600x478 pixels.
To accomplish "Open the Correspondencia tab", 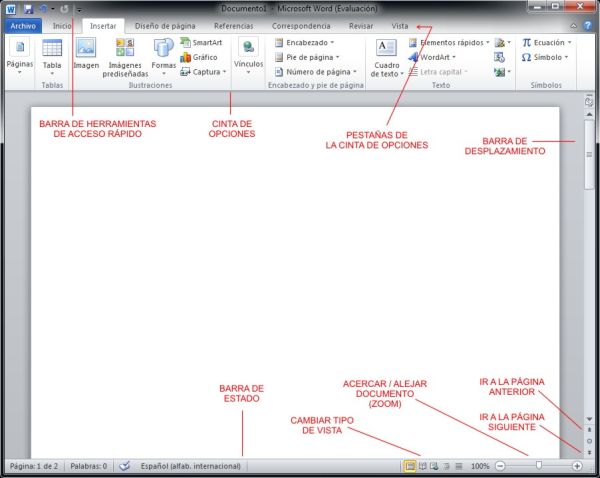I will tap(301, 26).
